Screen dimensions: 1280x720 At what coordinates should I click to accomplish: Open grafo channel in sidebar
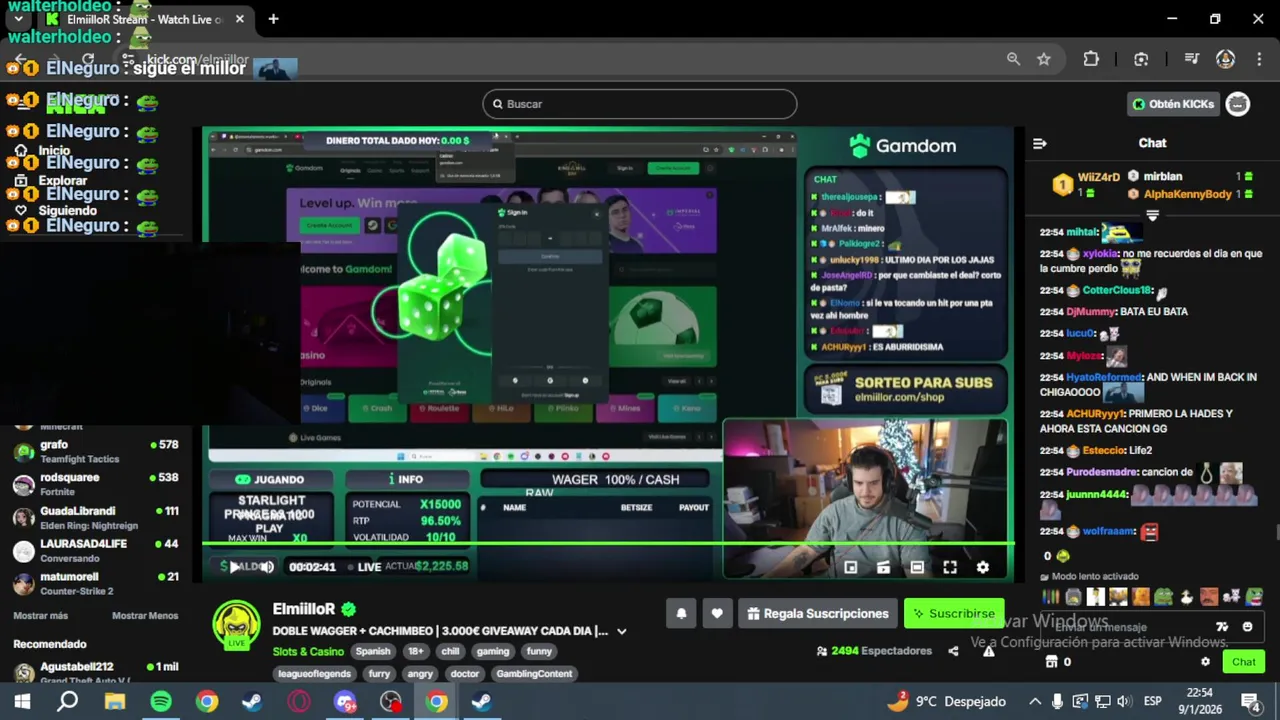[96, 451]
